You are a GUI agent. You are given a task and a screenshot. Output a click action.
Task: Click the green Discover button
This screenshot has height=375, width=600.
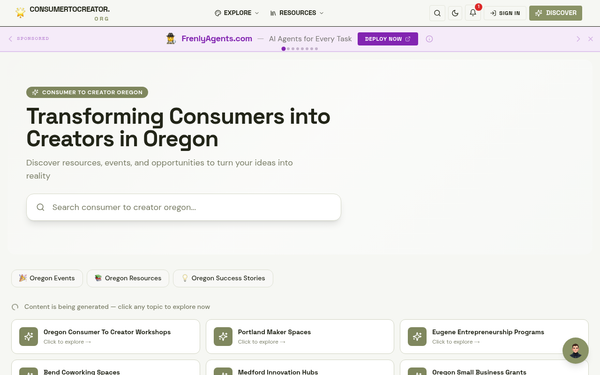[555, 13]
